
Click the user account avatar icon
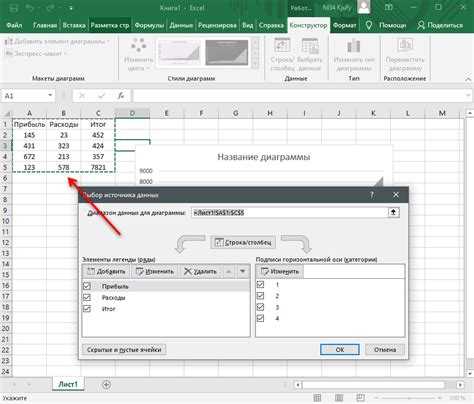[x=364, y=7]
